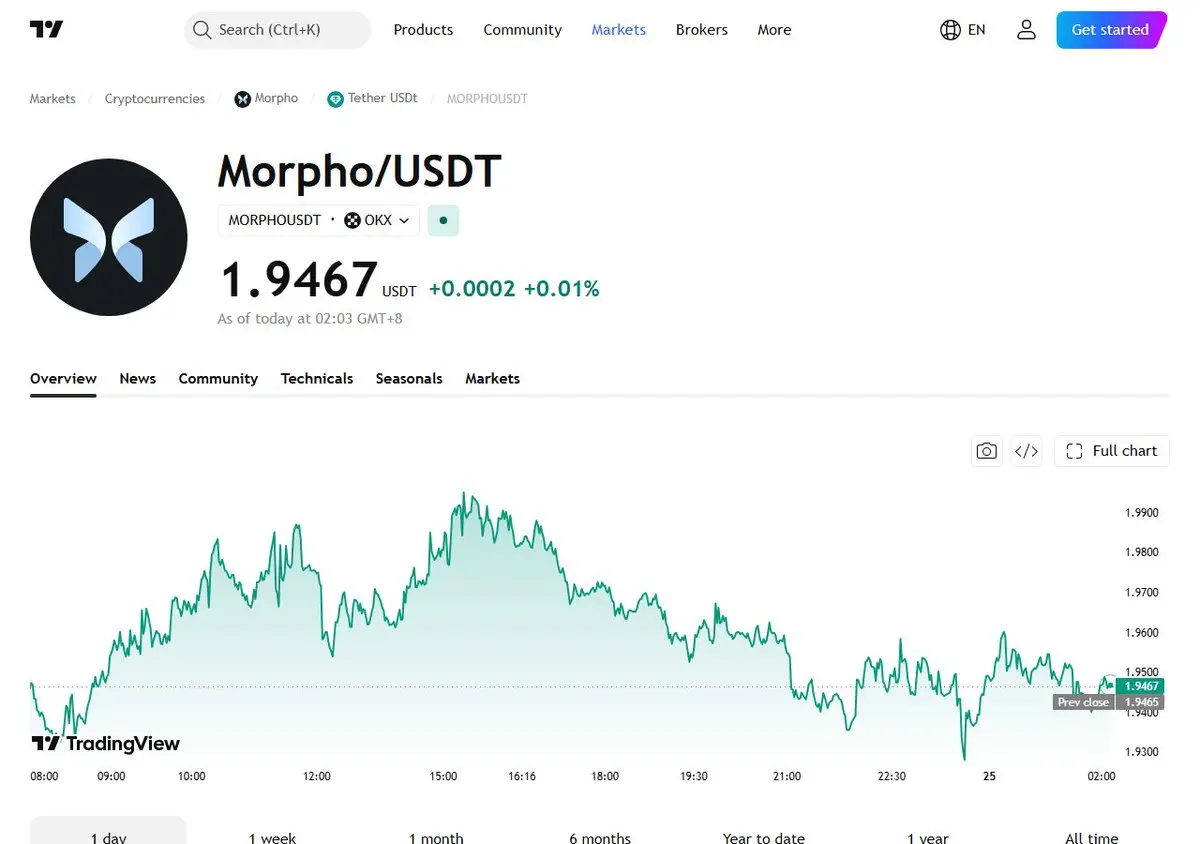1200x844 pixels.
Task: Open the embed code icon
Action: pyautogui.click(x=1026, y=451)
